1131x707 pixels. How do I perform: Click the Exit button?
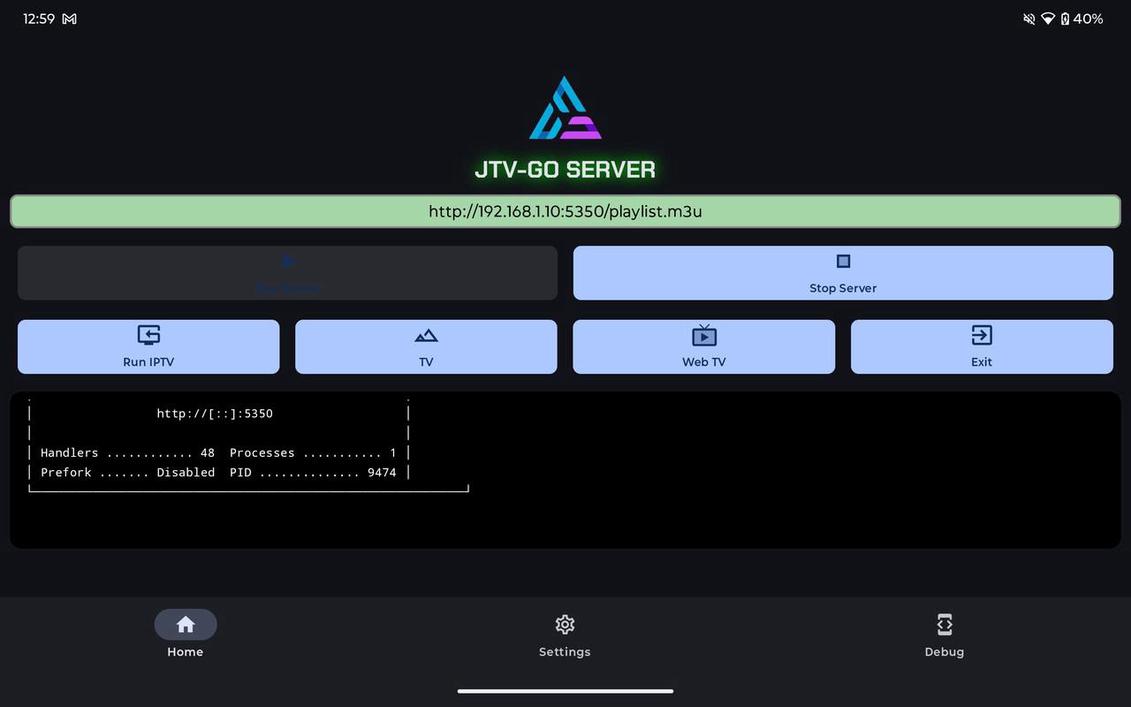[x=982, y=347]
